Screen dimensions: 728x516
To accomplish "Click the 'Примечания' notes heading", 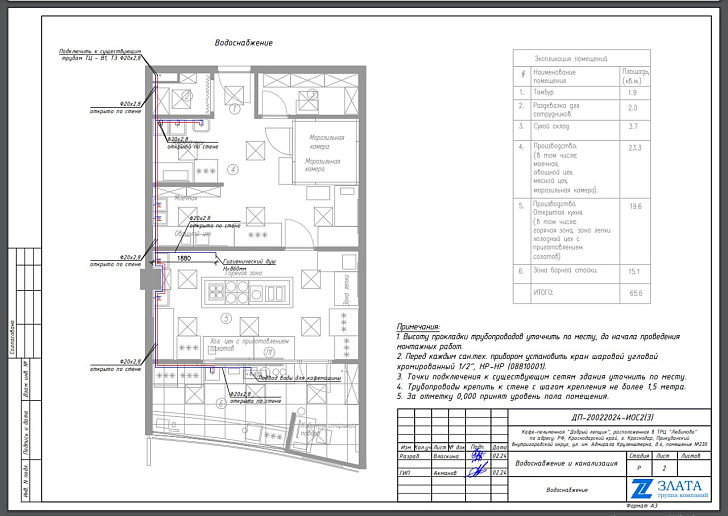I will (x=418, y=327).
